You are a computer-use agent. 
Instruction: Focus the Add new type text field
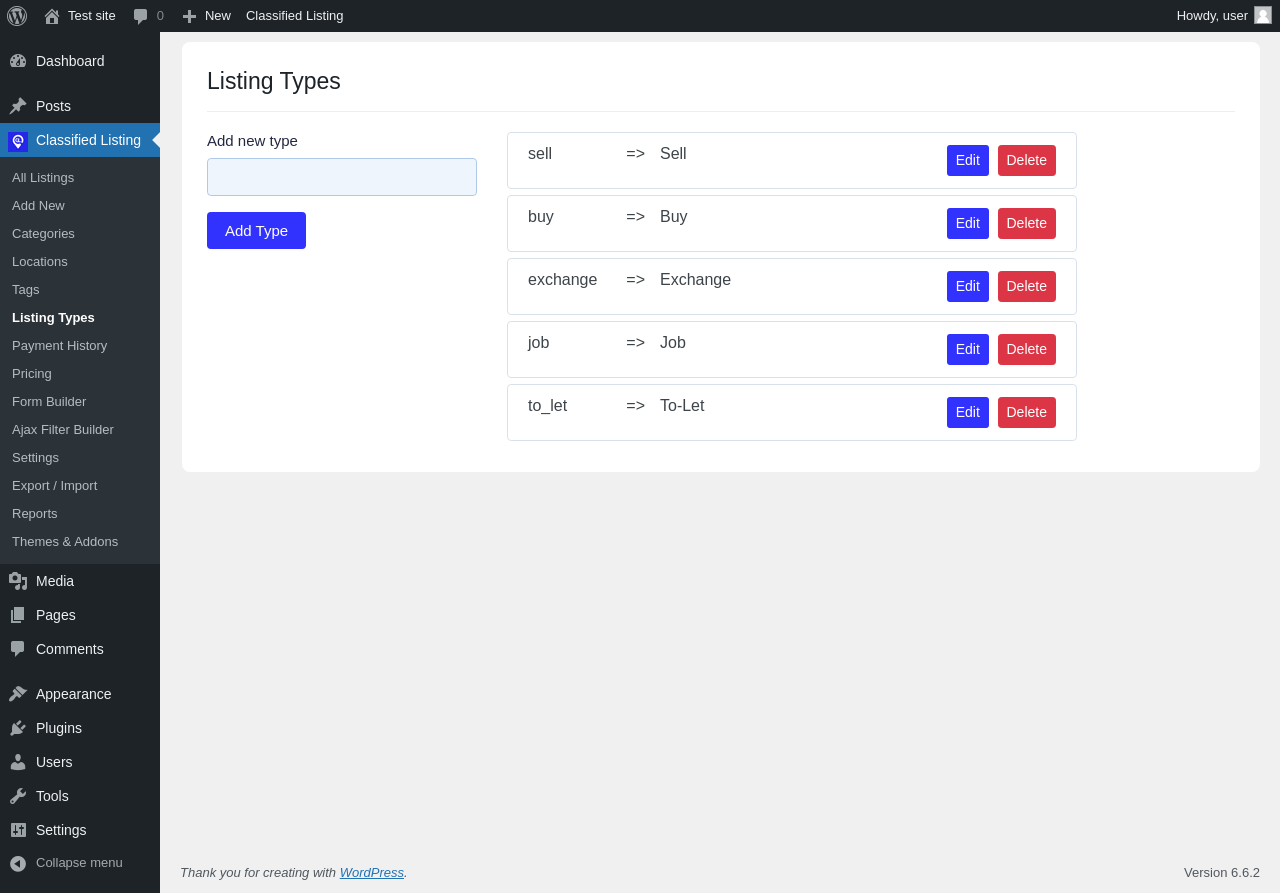342,177
